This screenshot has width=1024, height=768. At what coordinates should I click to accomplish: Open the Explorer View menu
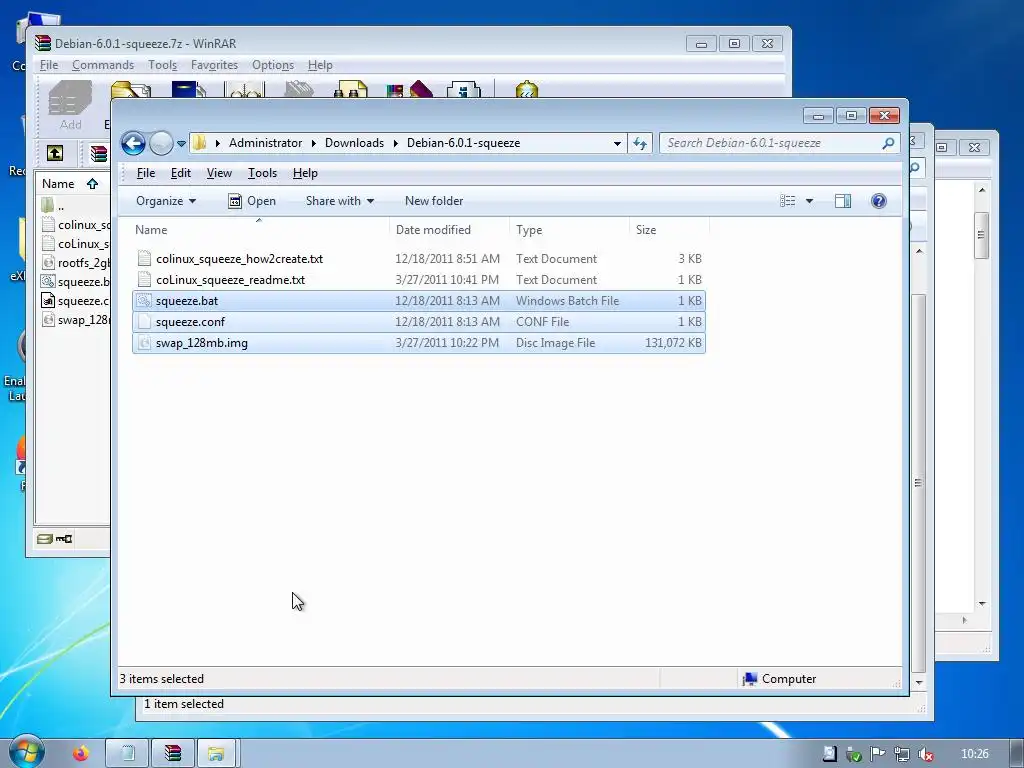click(219, 173)
